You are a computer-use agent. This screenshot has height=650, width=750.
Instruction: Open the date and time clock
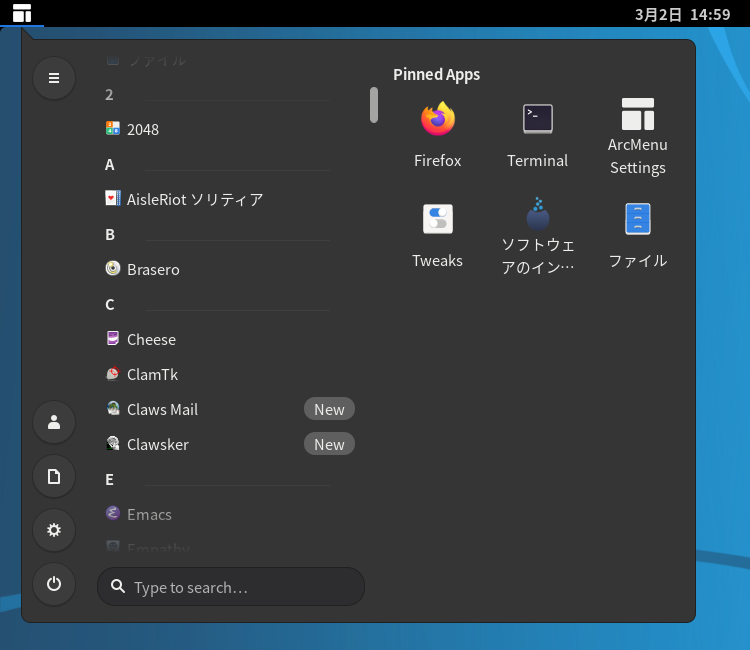point(682,14)
